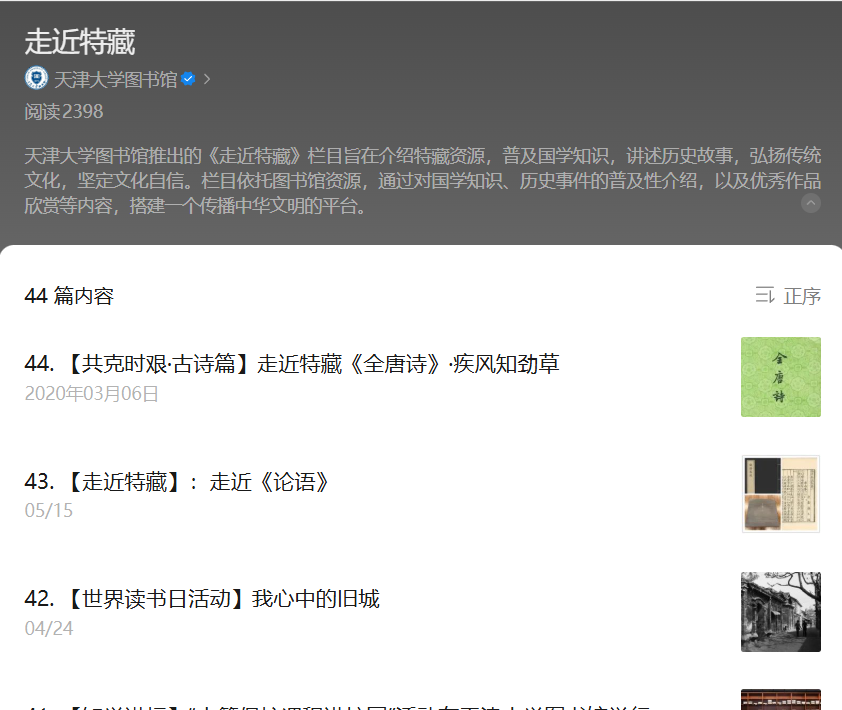Click the date 04/24 under article 42
The image size is (842, 710).
49,628
